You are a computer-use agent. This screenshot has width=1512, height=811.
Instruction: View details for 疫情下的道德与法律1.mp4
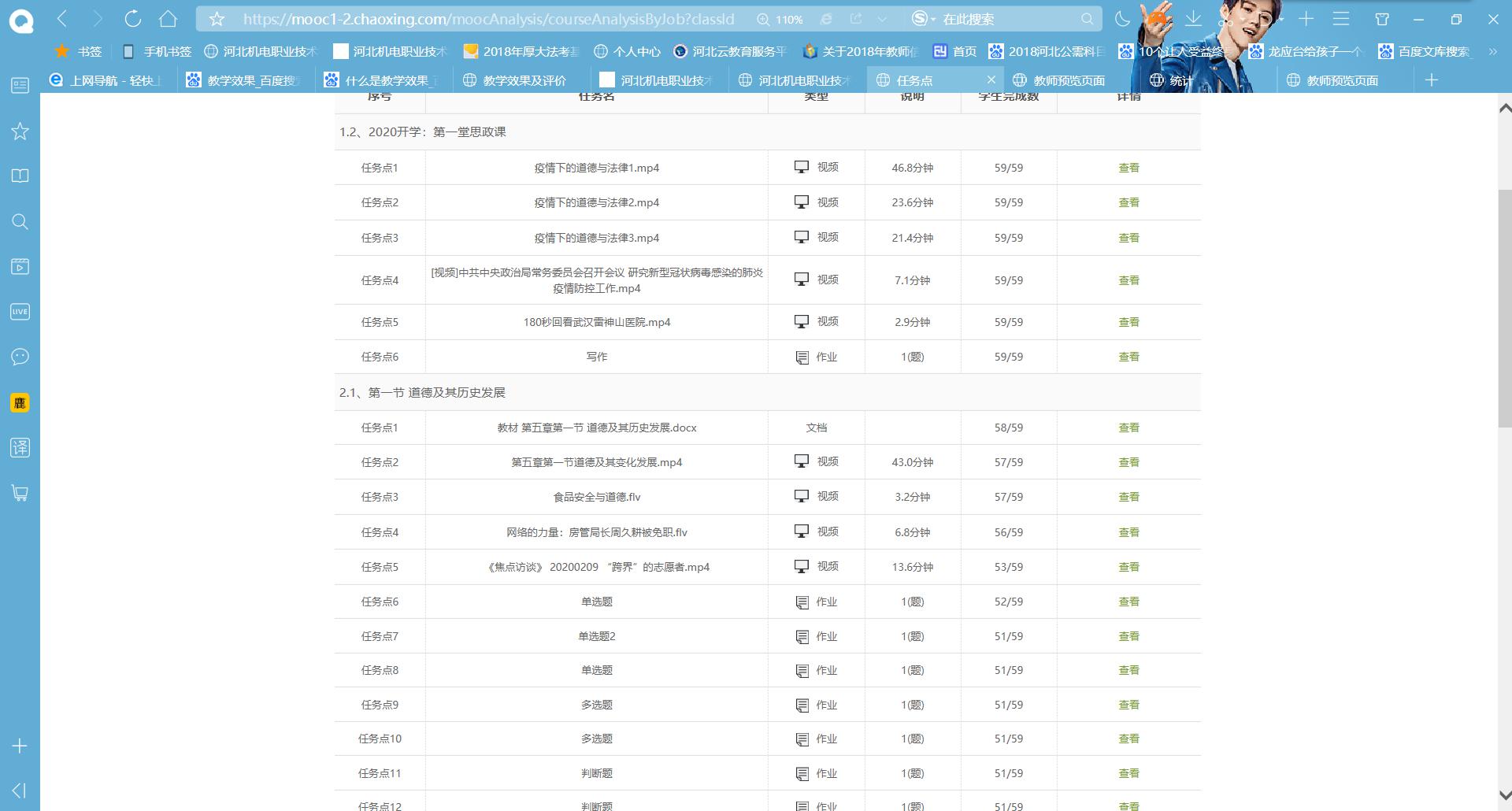coord(1128,168)
